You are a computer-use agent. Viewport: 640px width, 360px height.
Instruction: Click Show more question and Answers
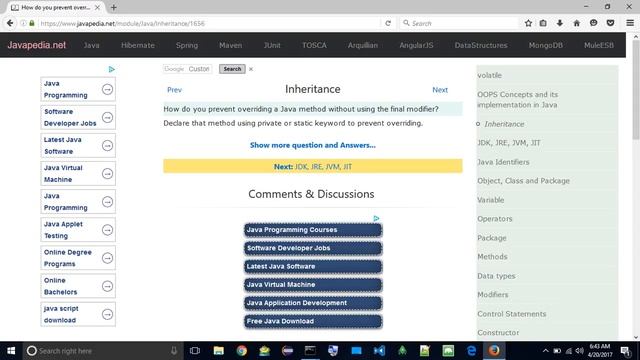(x=313, y=145)
